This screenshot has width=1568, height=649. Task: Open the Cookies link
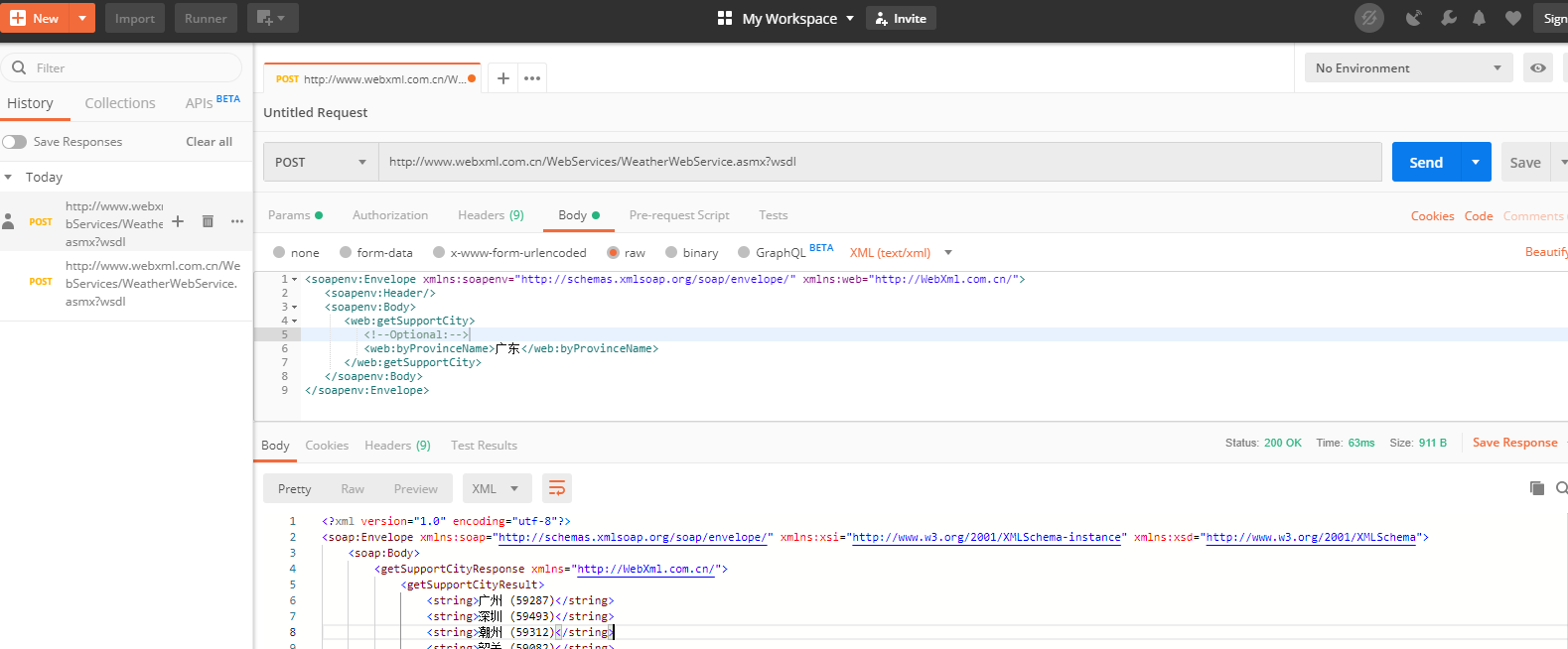(x=1432, y=216)
